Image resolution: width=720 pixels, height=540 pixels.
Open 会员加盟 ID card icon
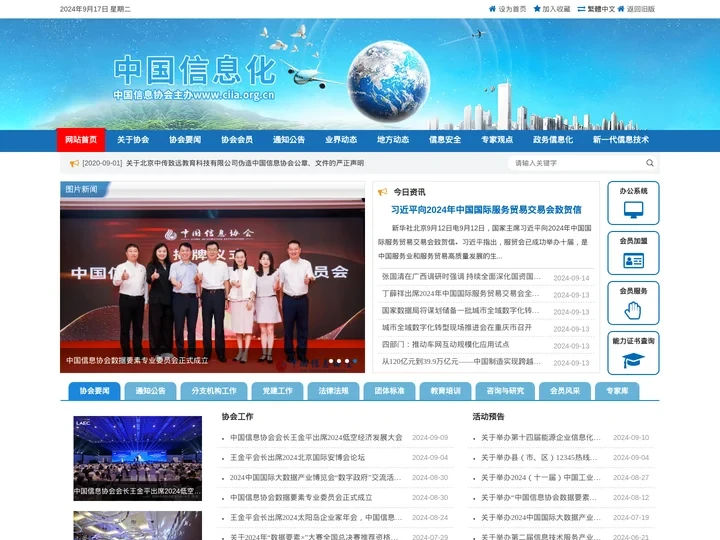[633, 260]
